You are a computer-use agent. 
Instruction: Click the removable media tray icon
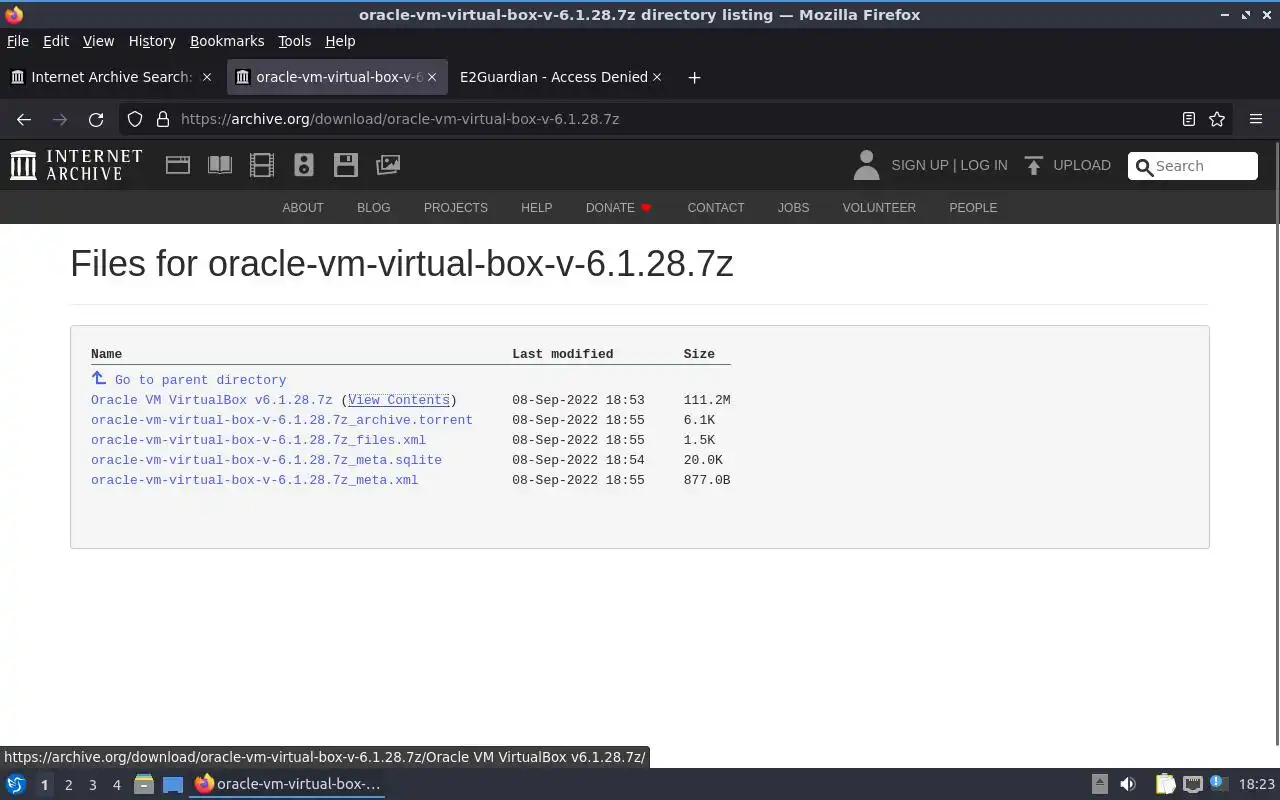point(1099,784)
